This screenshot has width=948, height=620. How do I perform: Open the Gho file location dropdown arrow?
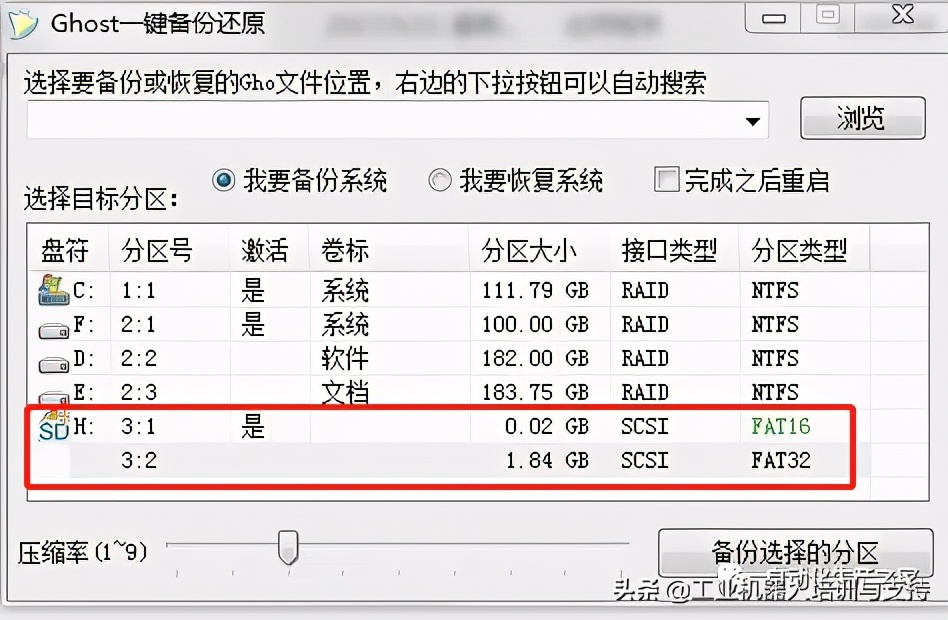753,119
